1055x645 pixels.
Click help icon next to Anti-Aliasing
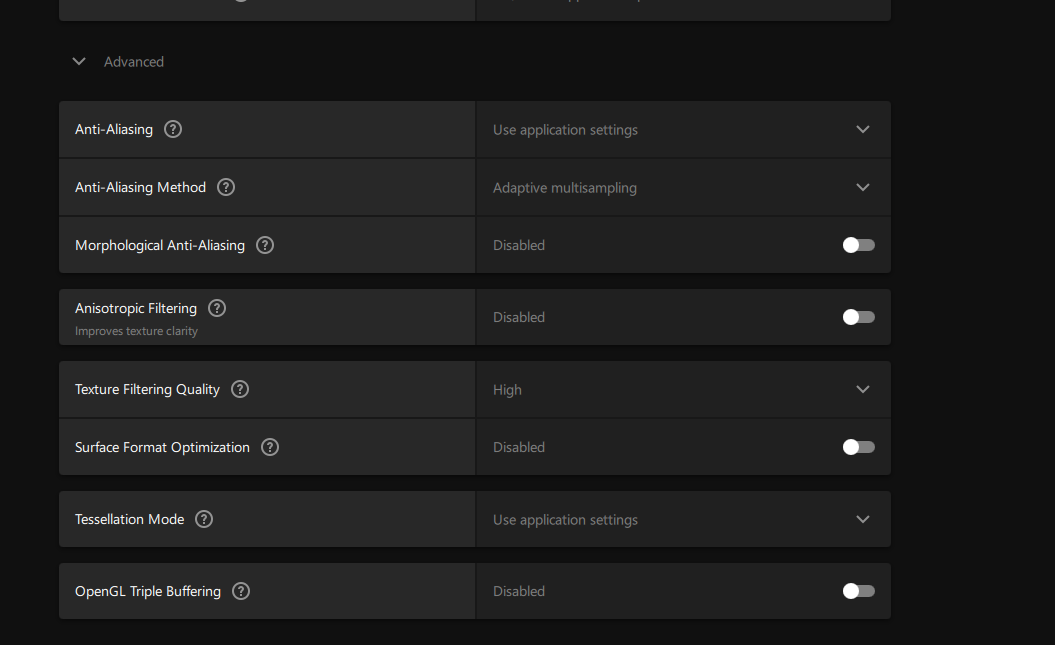click(x=173, y=129)
